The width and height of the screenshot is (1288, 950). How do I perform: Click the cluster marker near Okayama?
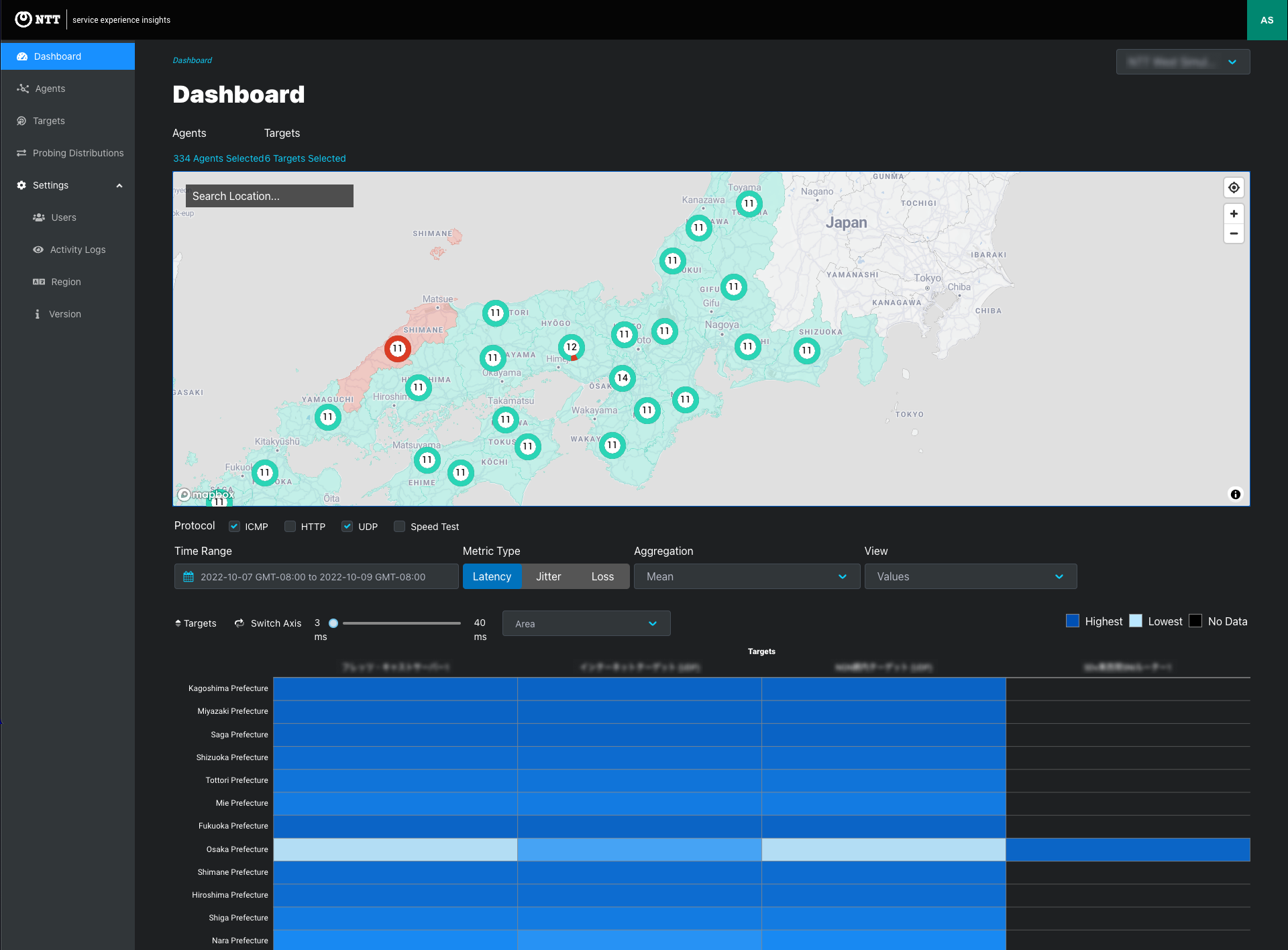pyautogui.click(x=493, y=358)
